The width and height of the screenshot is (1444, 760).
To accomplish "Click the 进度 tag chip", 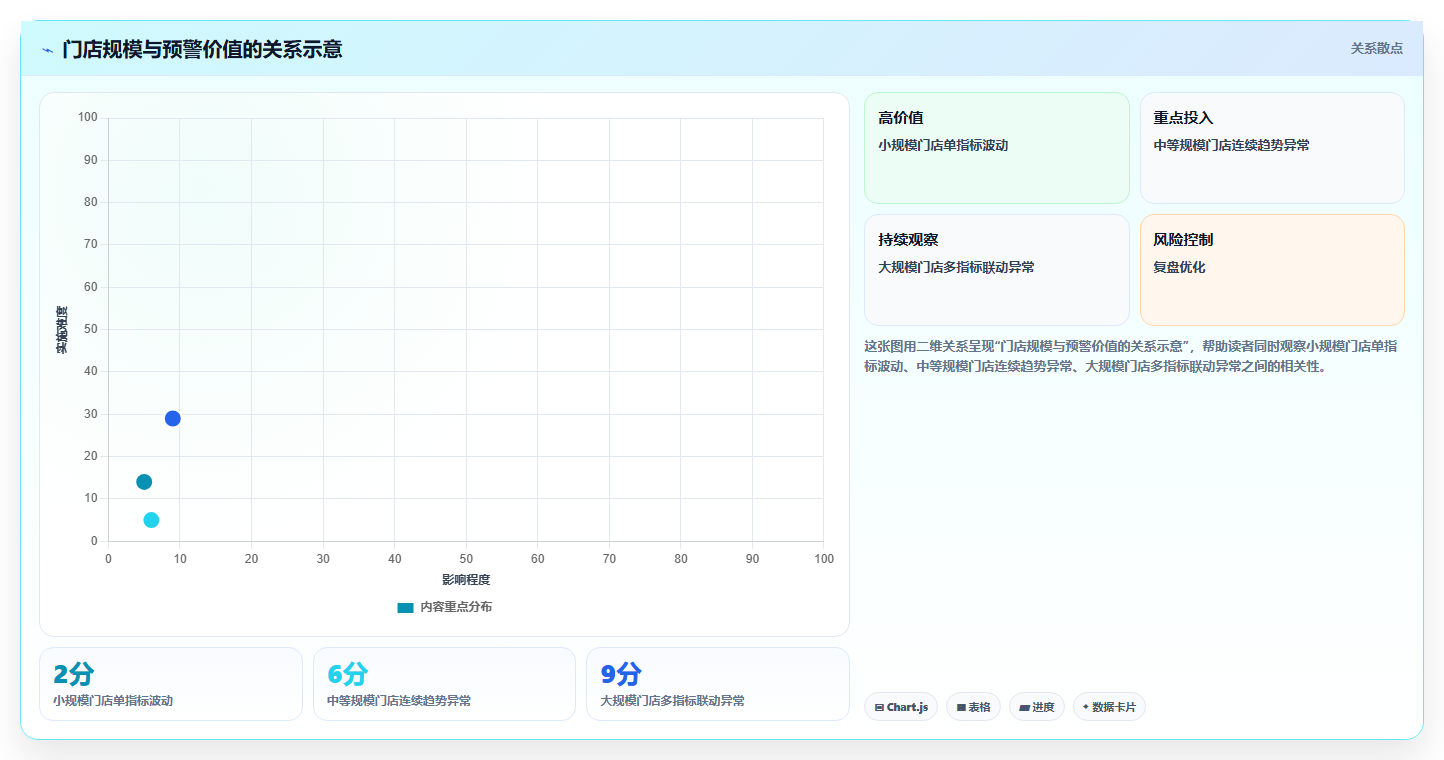I will (1037, 707).
